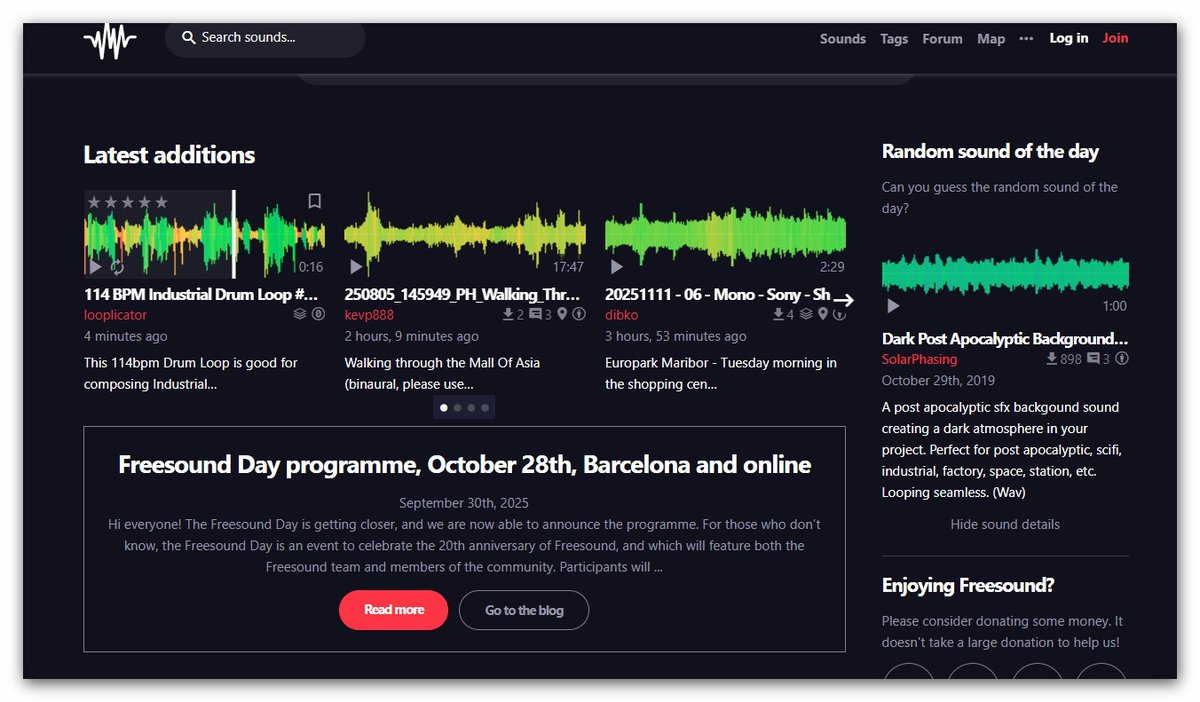
Task: Open the dibko user profile
Action: (x=622, y=315)
